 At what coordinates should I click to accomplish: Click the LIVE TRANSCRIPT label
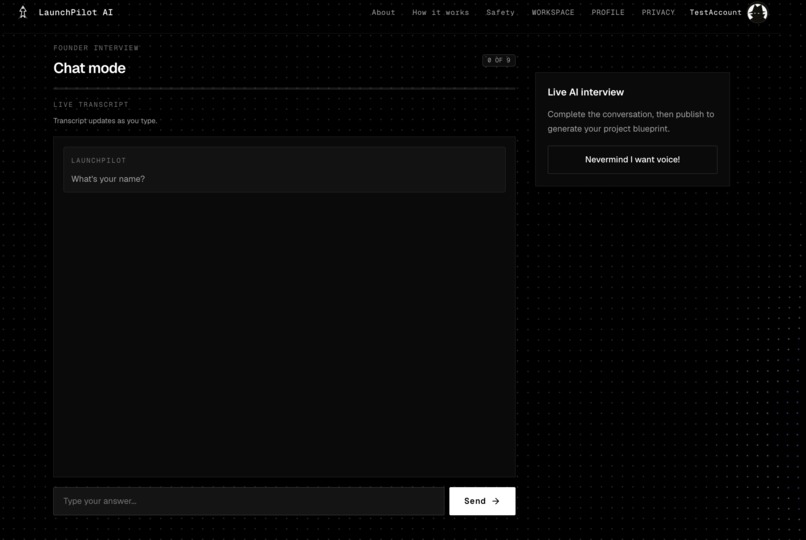(91, 104)
